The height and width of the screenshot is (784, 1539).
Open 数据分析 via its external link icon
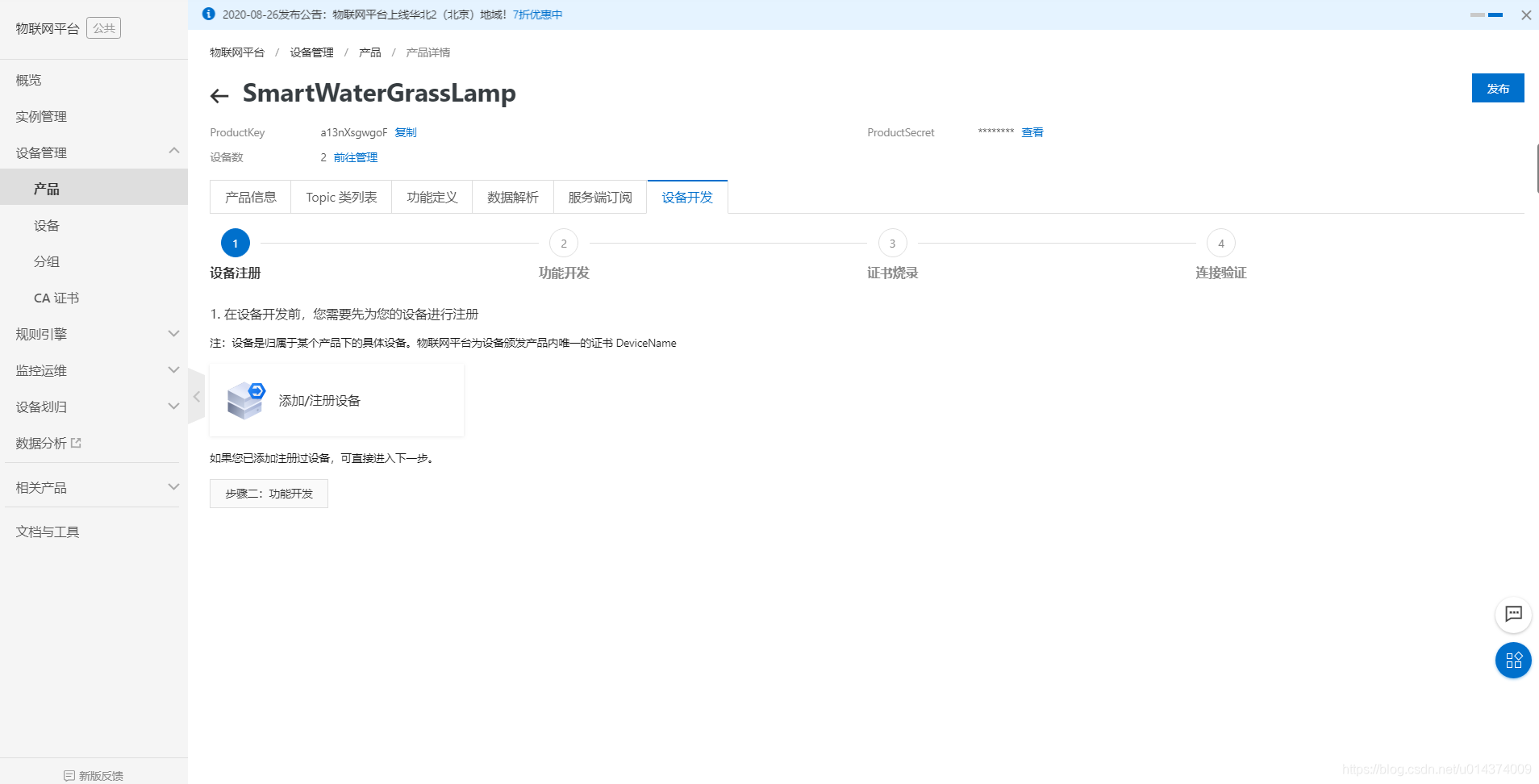tap(77, 442)
